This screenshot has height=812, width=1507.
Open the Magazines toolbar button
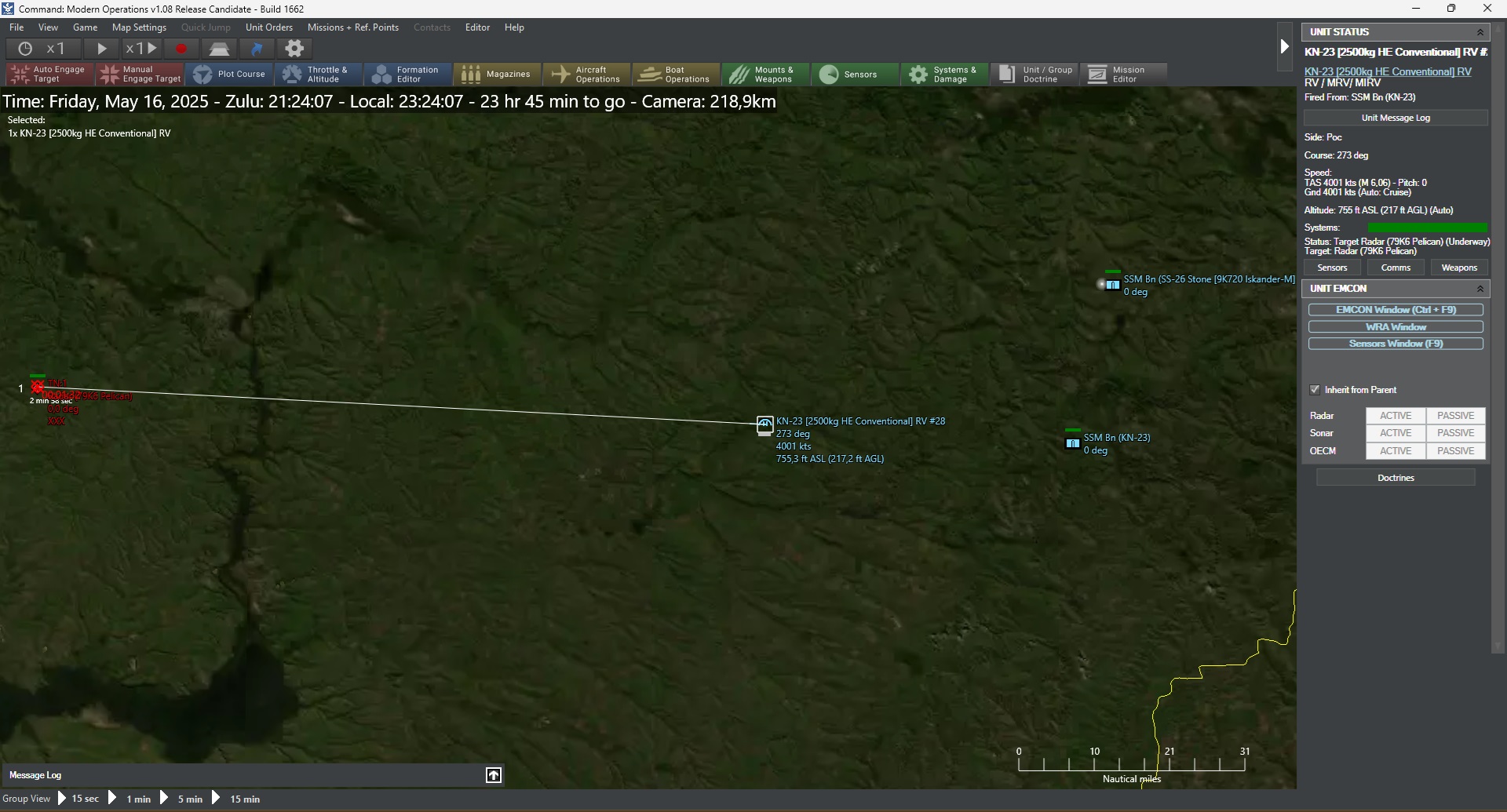click(x=497, y=75)
